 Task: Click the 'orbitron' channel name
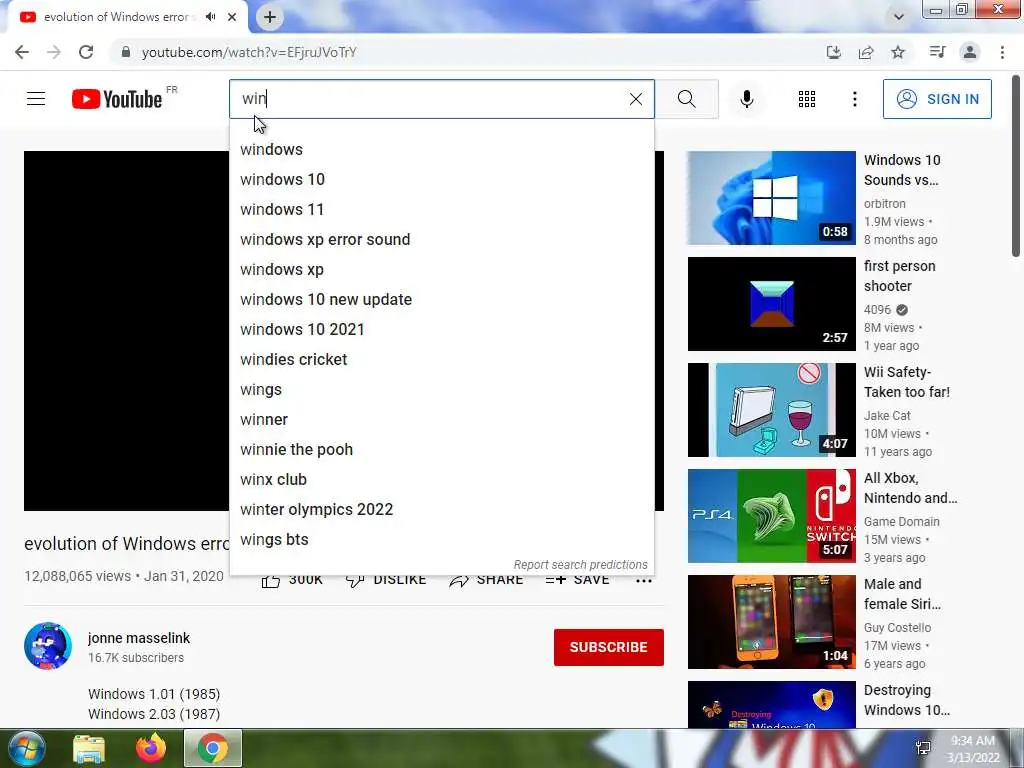pos(884,204)
